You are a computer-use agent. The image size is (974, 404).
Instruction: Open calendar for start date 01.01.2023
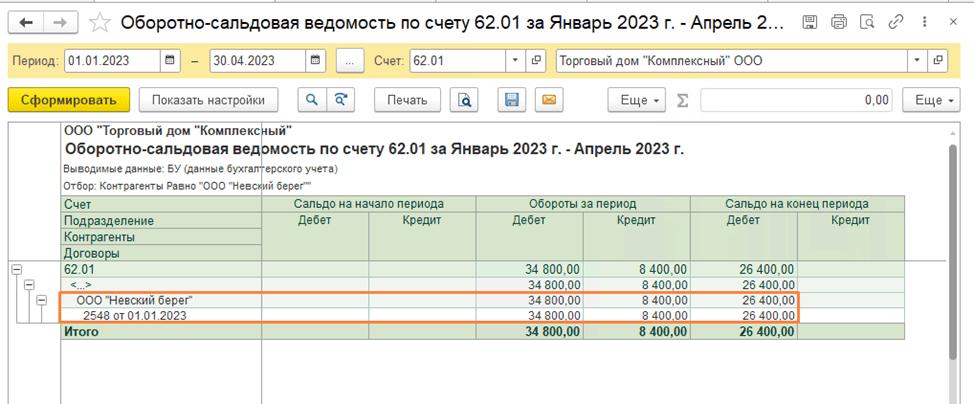point(171,61)
